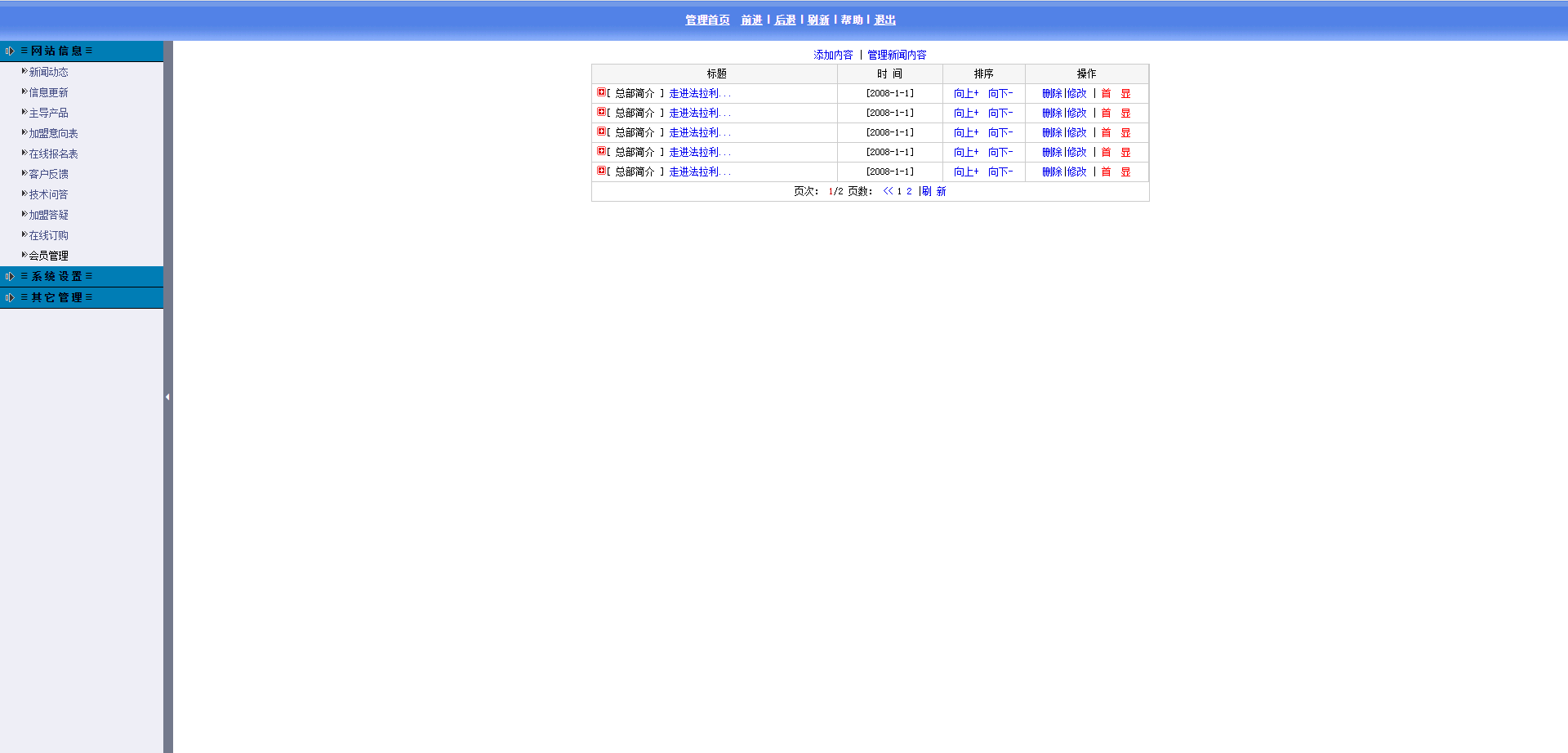The image size is (1568, 753).
Task: Open 在线报名表 in the sidebar
Action: tap(54, 154)
